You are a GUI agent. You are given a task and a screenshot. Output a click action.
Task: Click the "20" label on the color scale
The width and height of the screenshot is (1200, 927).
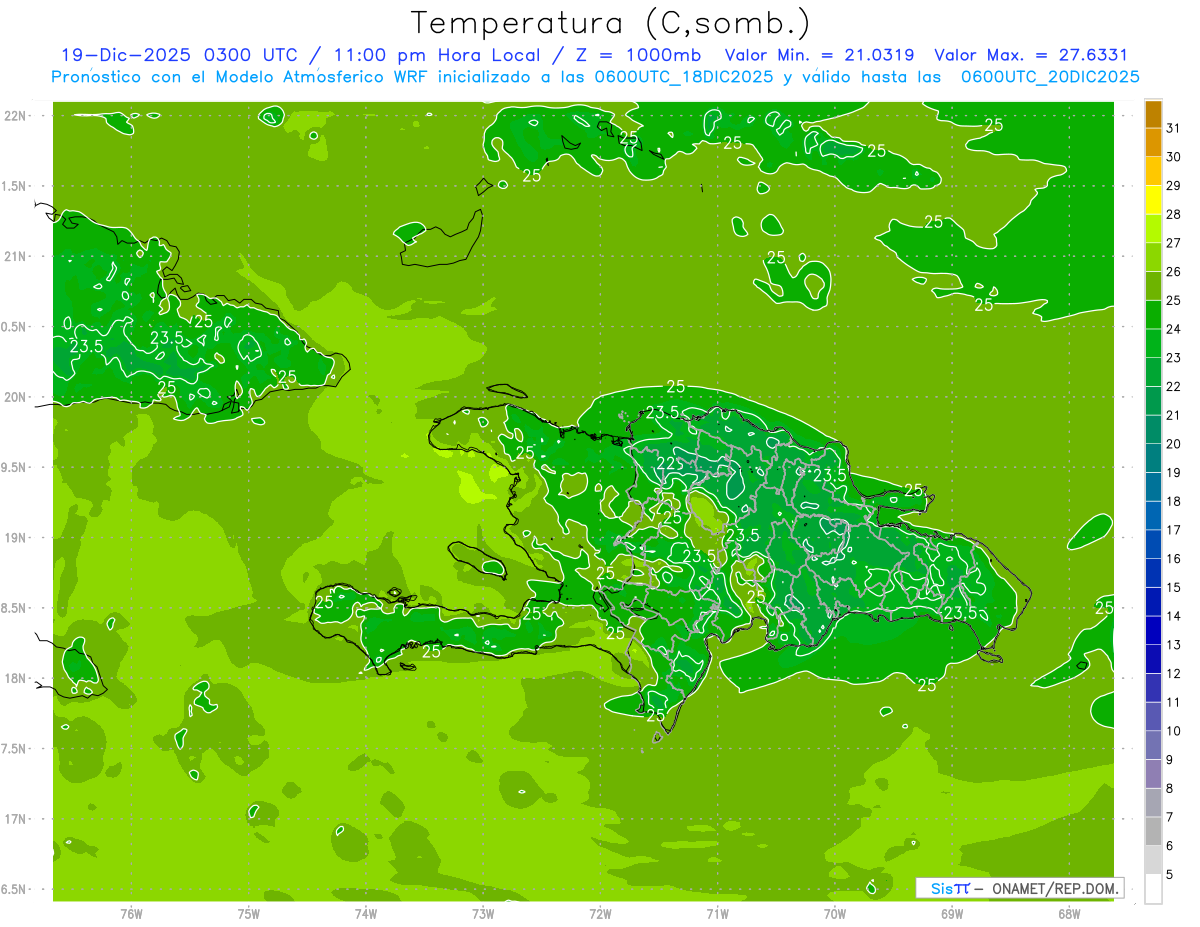click(1174, 444)
